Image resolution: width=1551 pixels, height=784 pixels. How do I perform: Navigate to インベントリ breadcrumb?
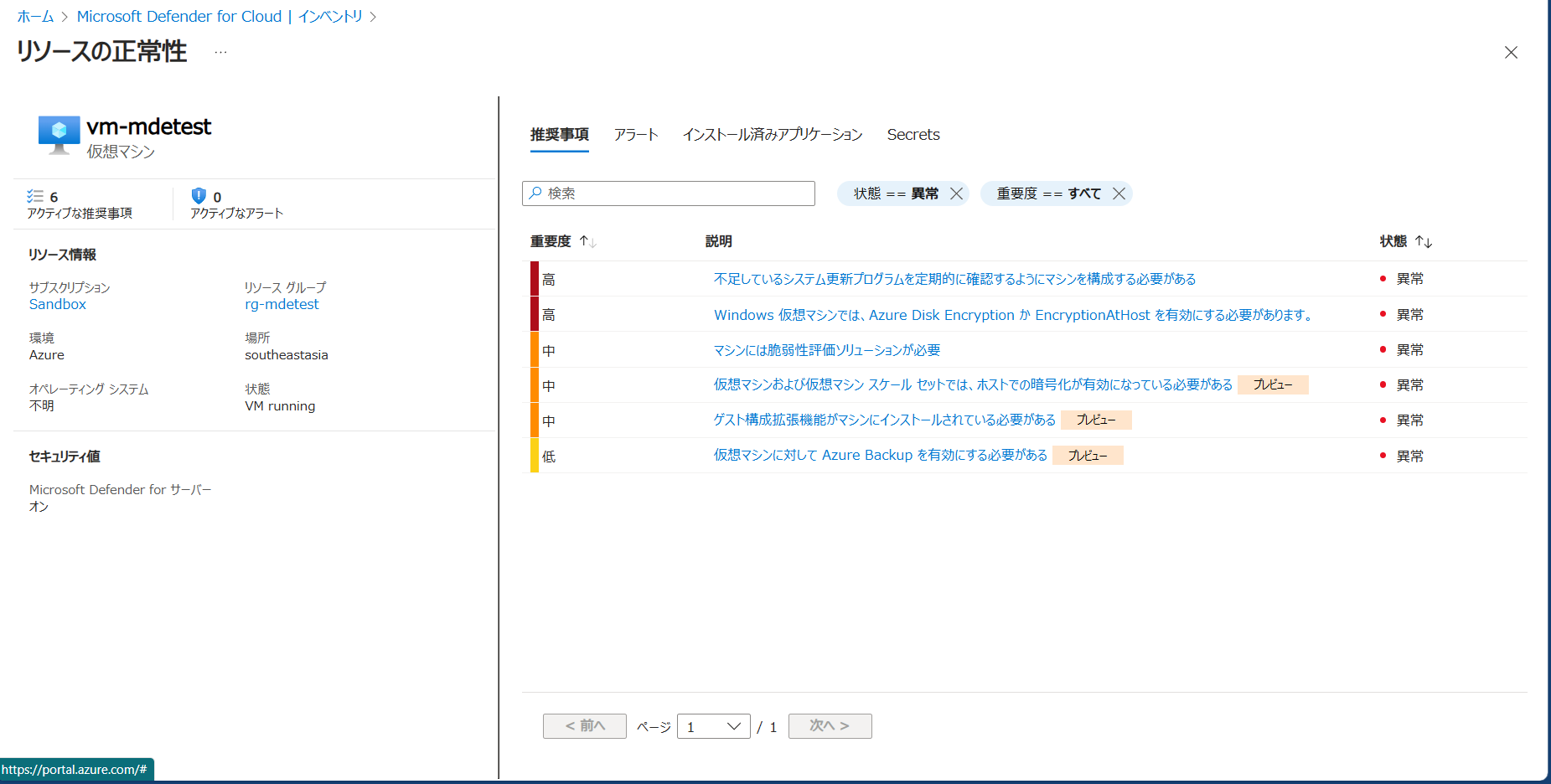tap(330, 17)
